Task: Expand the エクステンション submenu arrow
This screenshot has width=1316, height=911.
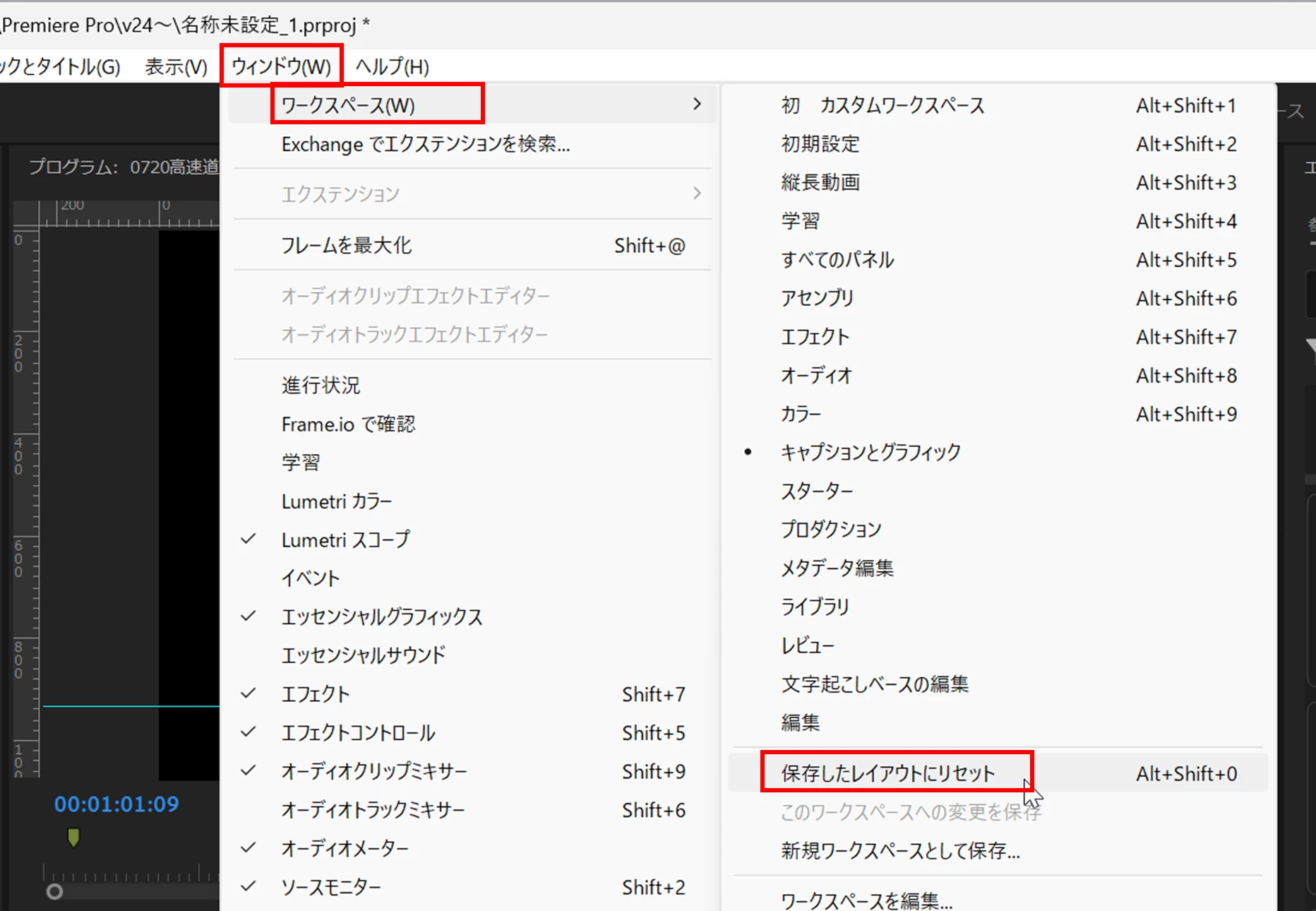Action: pyautogui.click(x=697, y=193)
